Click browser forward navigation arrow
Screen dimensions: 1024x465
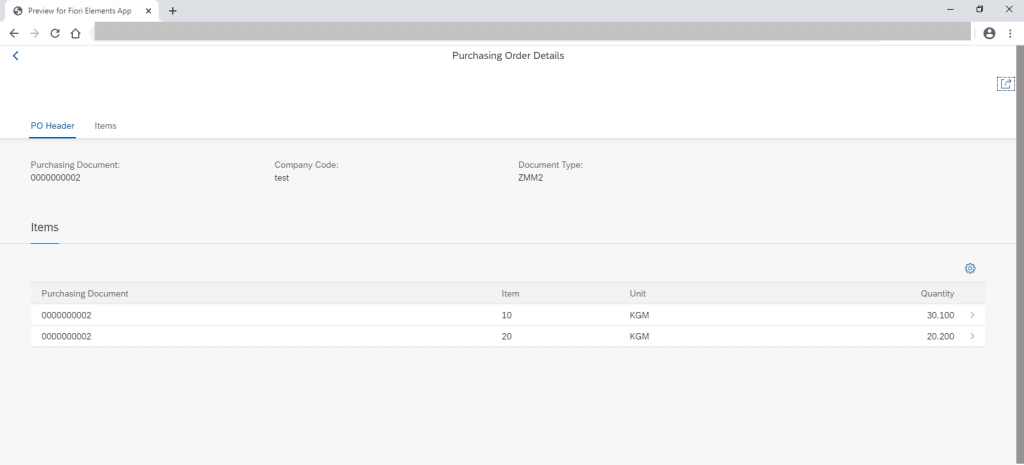pos(35,33)
